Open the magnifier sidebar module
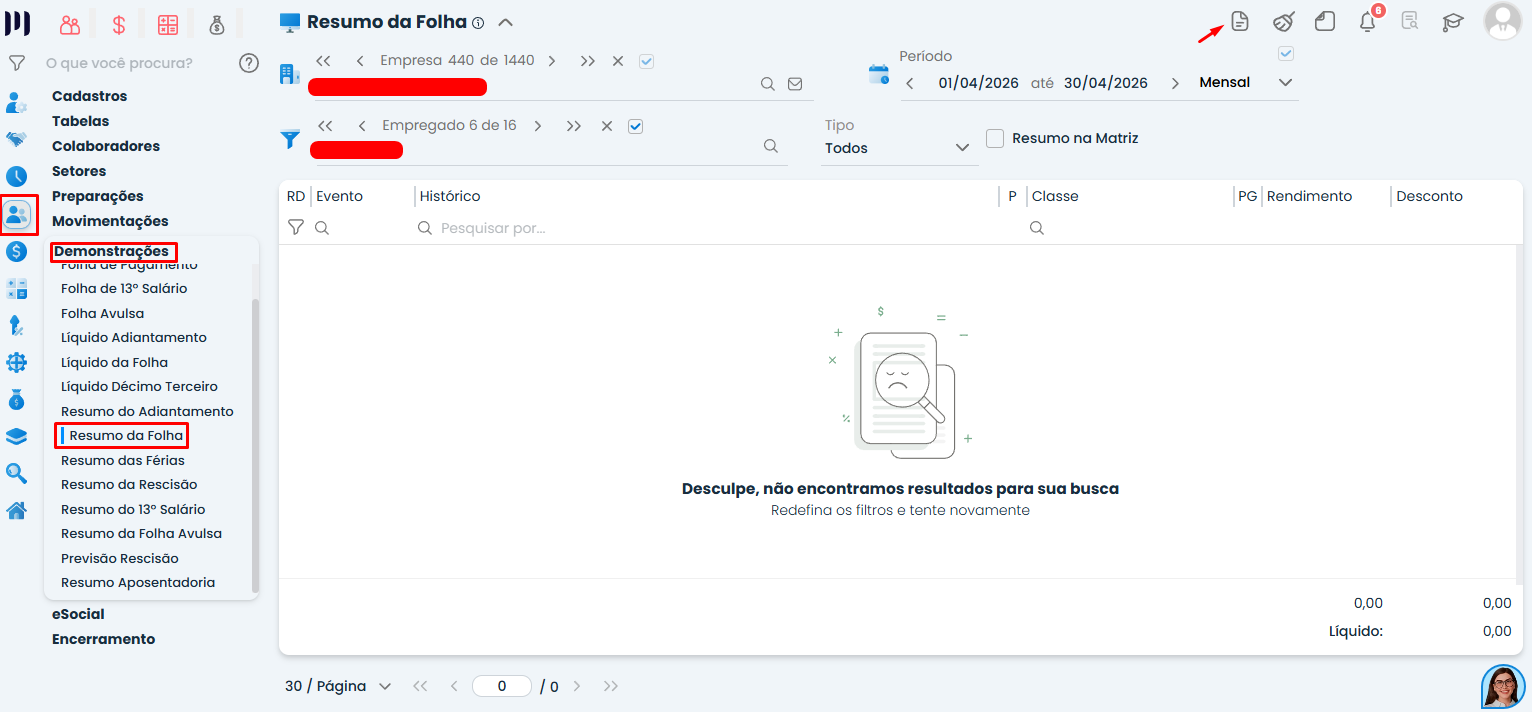Screen dimensions: 1532x712 (x=16, y=473)
